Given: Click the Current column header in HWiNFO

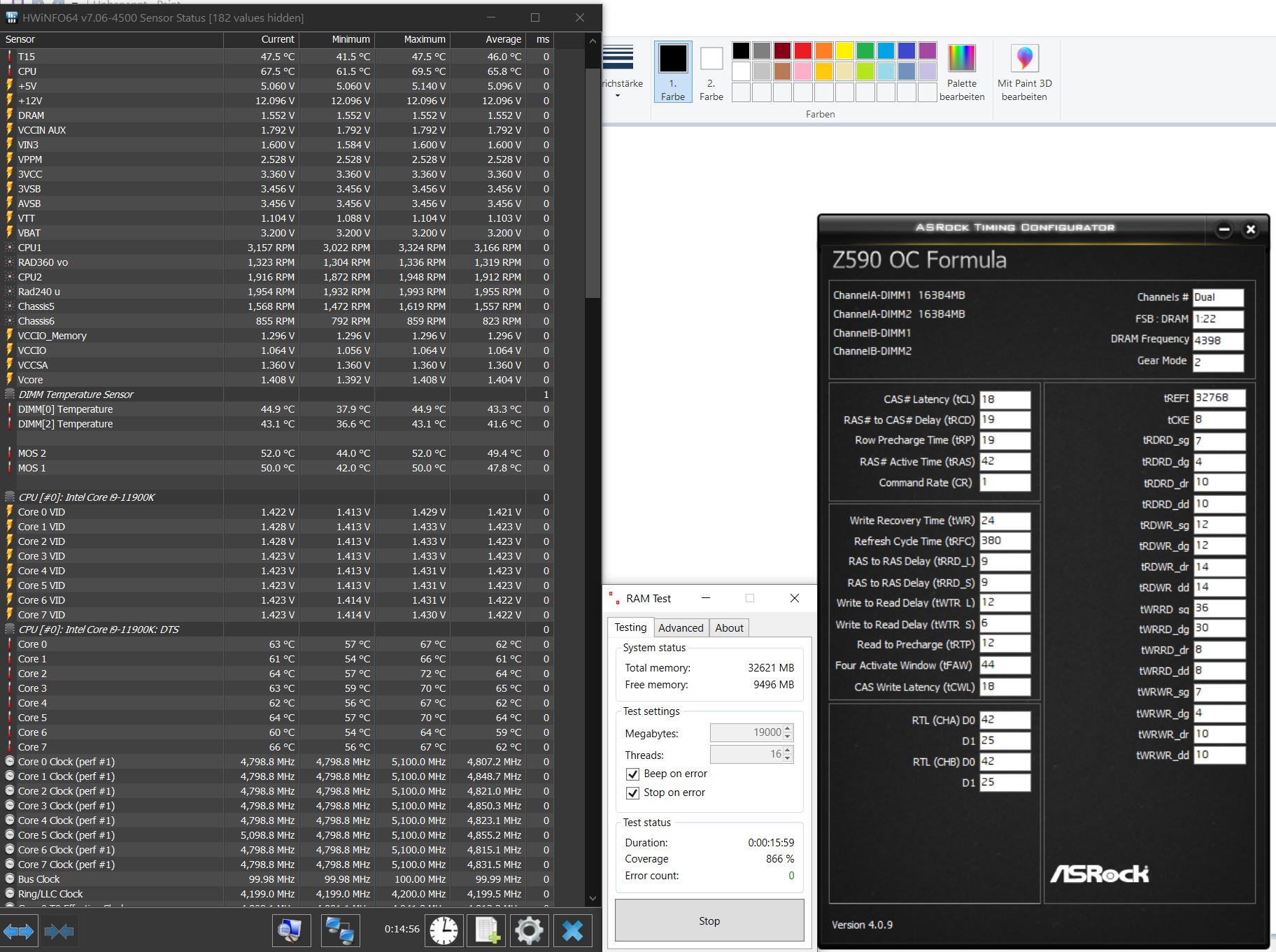Looking at the screenshot, I should 261,40.
